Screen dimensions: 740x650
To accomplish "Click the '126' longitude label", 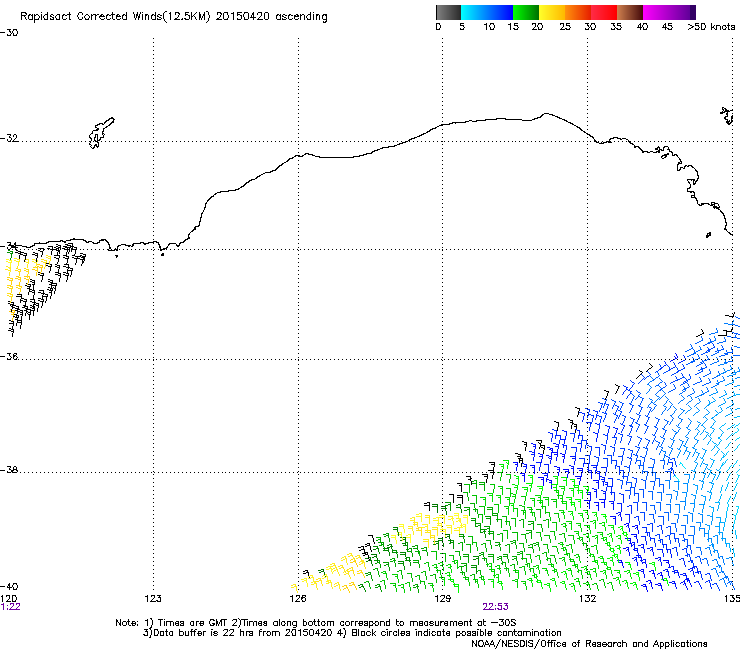I will pos(298,599).
